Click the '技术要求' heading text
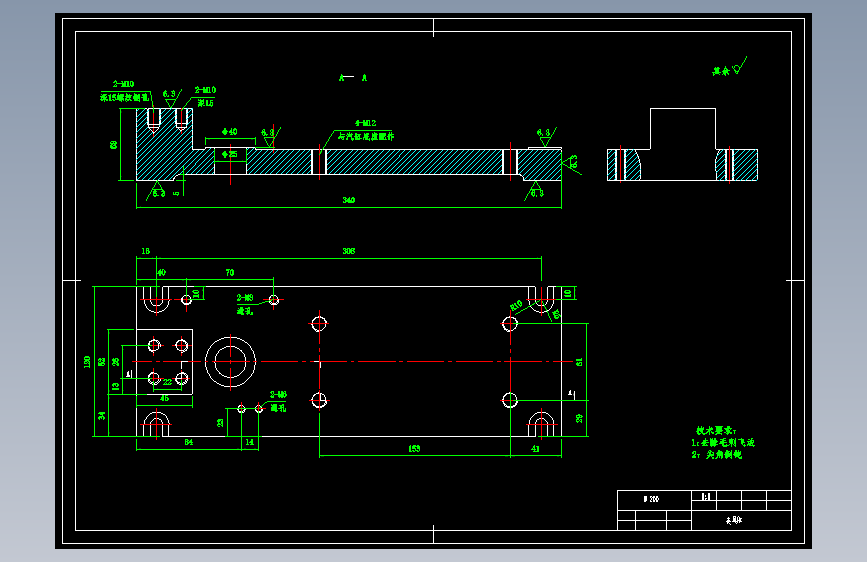This screenshot has width=867, height=562. point(716,430)
